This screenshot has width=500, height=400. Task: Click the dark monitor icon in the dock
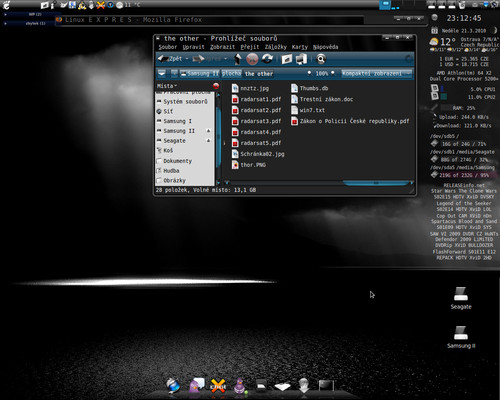[326, 386]
